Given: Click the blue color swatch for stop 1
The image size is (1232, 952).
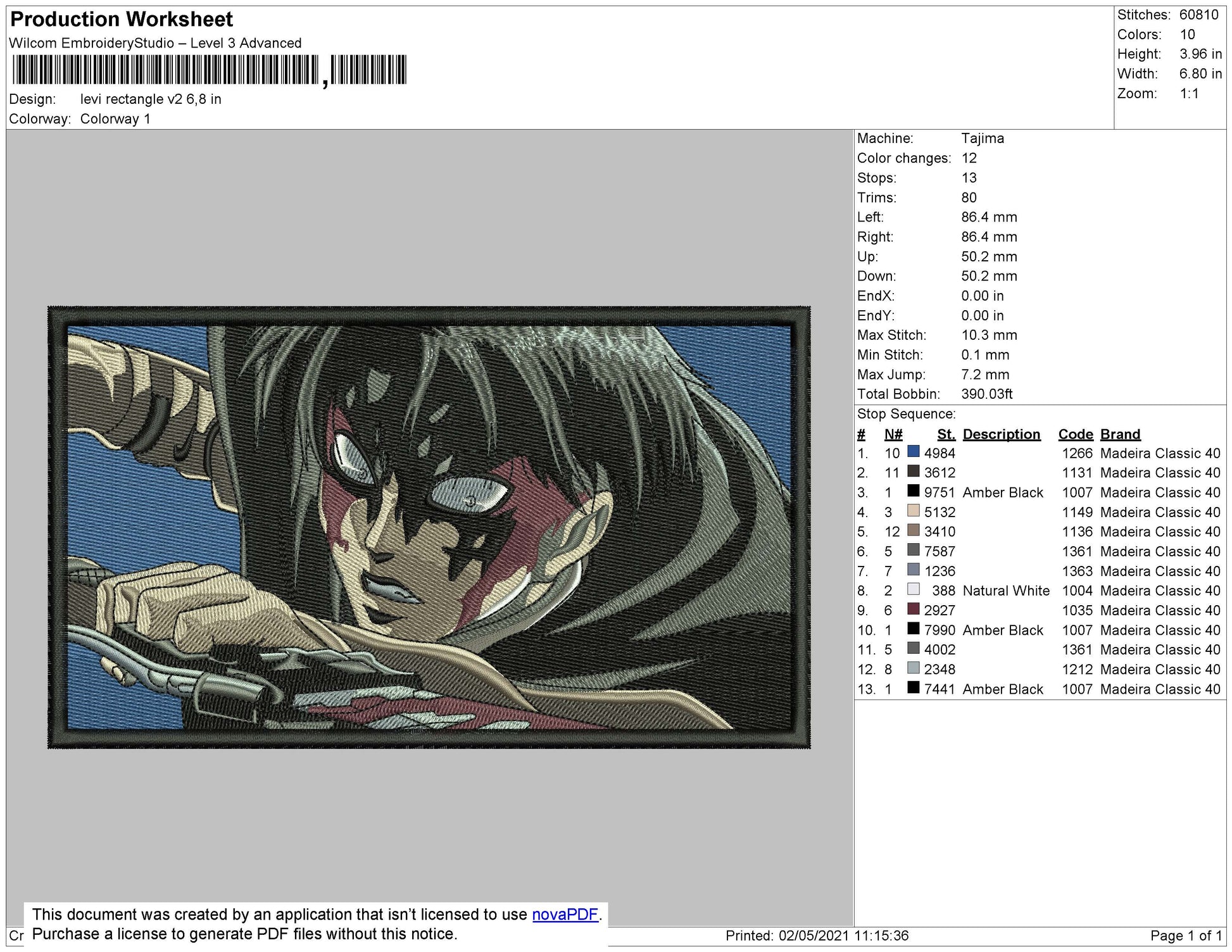Looking at the screenshot, I should point(913,451).
